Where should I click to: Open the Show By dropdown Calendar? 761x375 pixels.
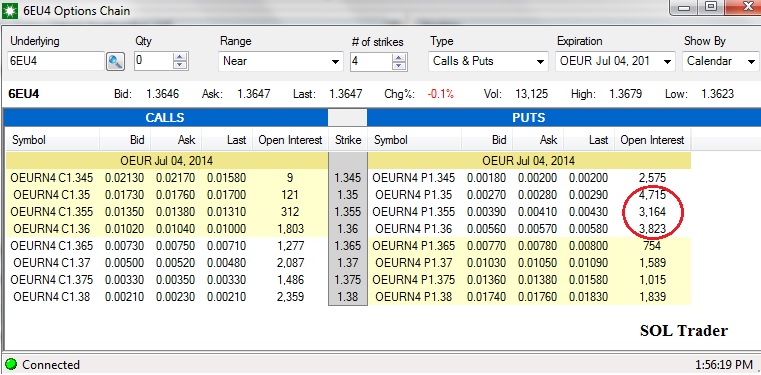[x=721, y=62]
